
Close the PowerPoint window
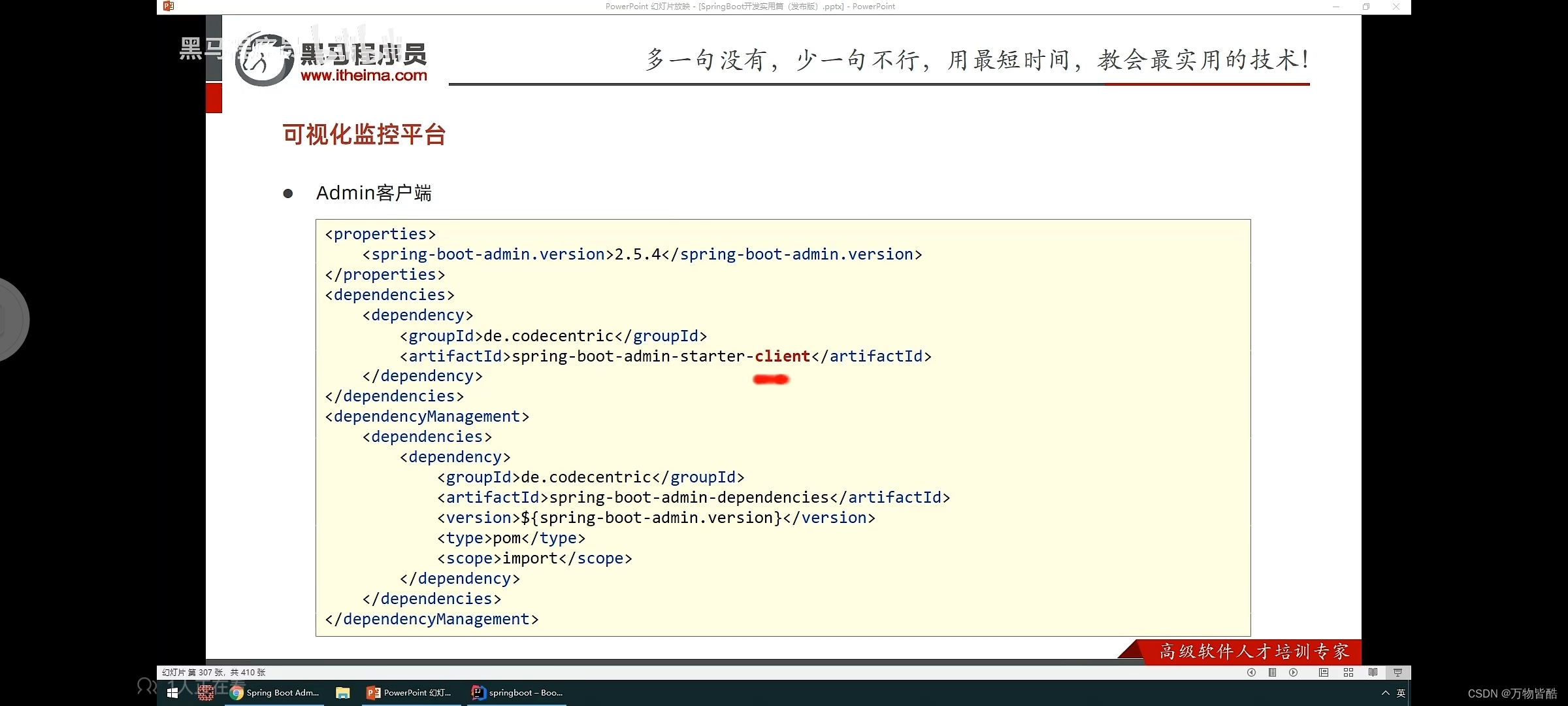click(1396, 7)
